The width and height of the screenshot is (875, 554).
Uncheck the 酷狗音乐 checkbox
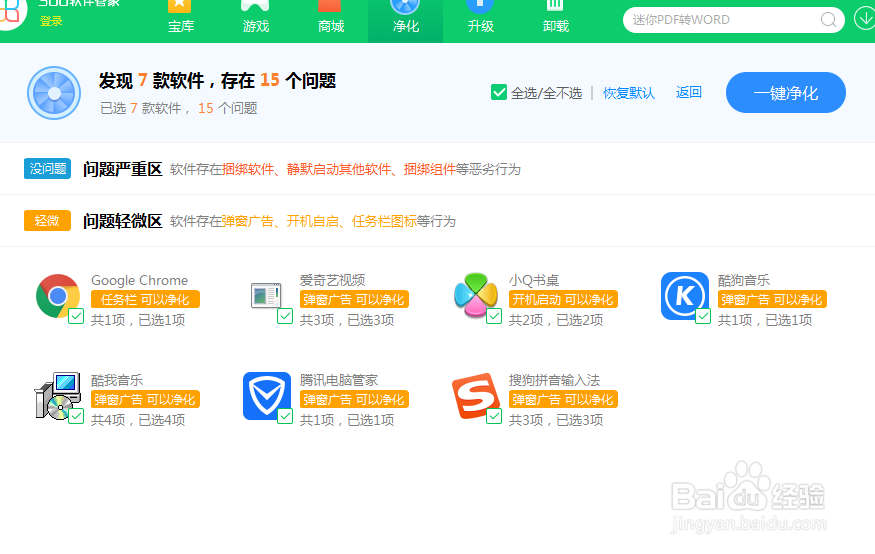coord(703,316)
